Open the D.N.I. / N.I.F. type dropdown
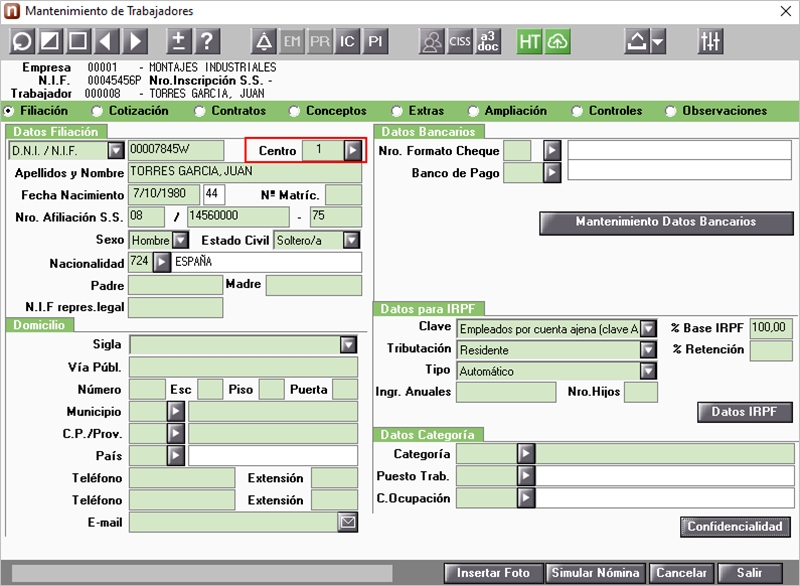Viewport: 800px width, 586px height. 116,150
